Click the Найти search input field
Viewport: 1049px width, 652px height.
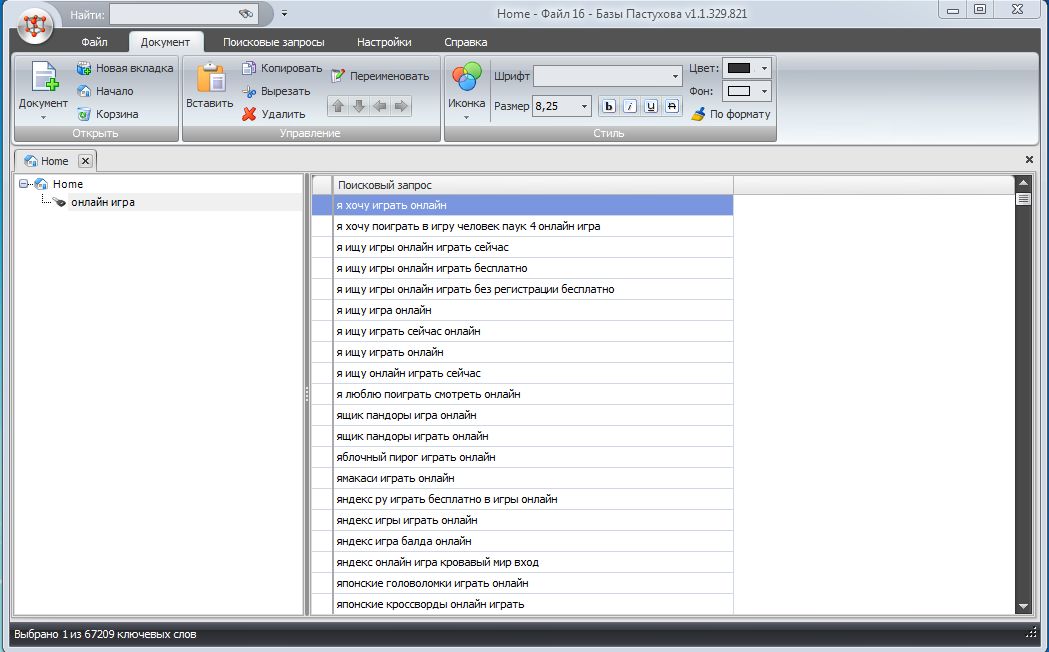174,14
